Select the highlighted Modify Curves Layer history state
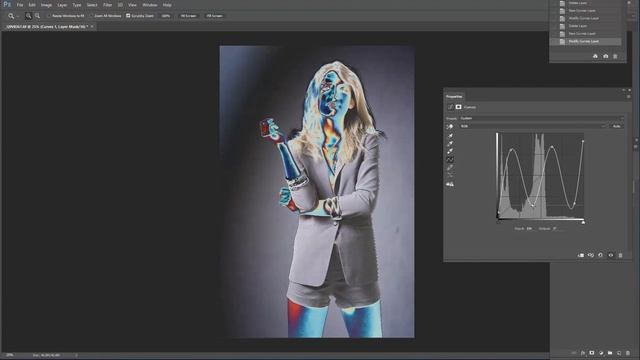 coord(586,41)
